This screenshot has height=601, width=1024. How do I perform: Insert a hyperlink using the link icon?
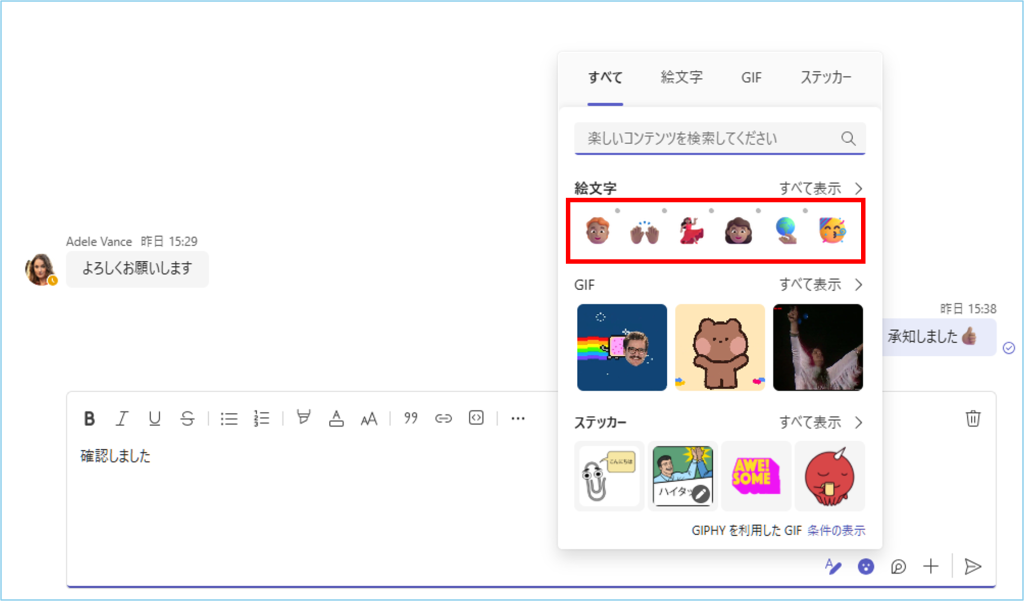tap(443, 419)
